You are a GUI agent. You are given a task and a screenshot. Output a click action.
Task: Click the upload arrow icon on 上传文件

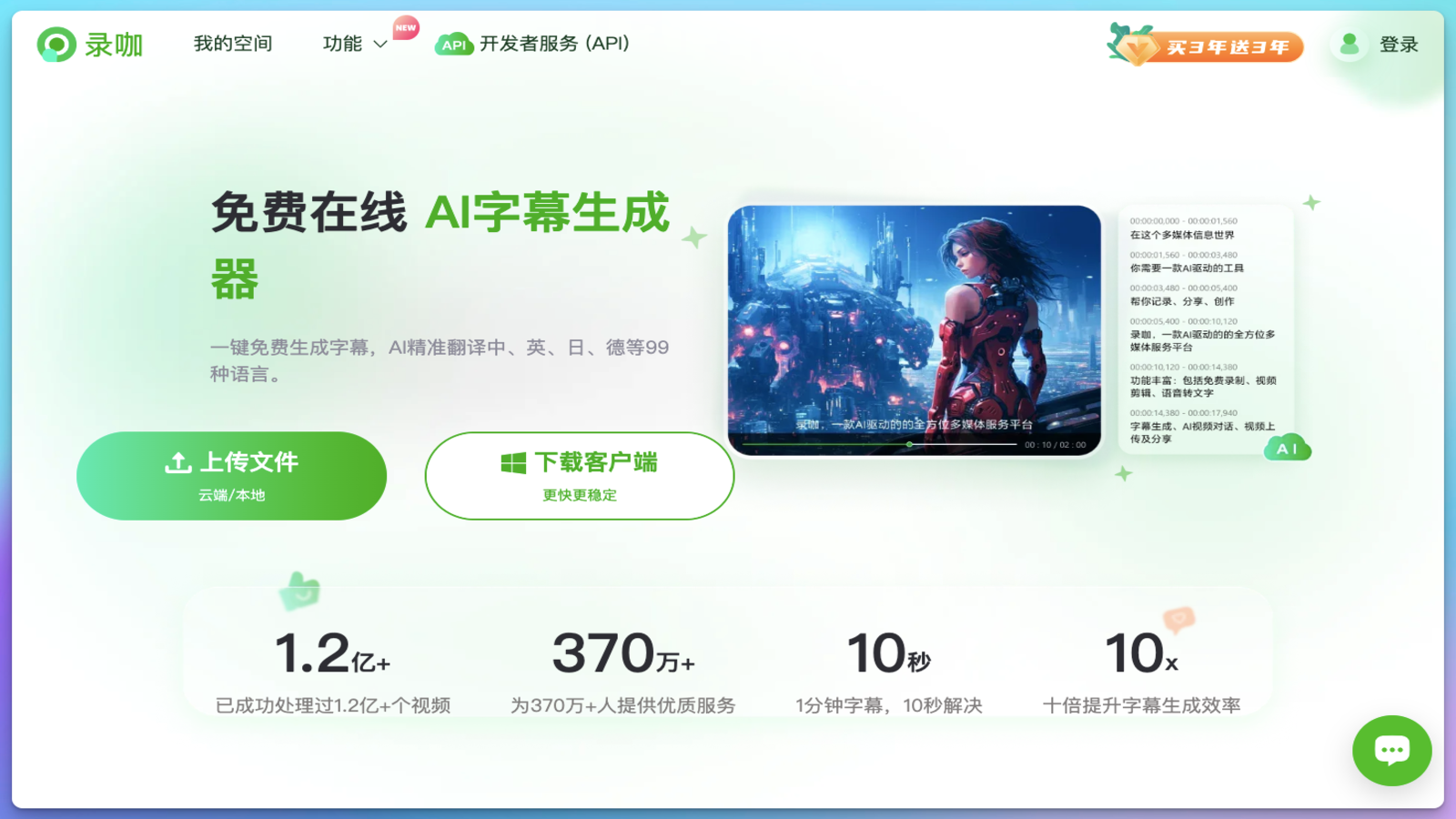click(x=177, y=462)
